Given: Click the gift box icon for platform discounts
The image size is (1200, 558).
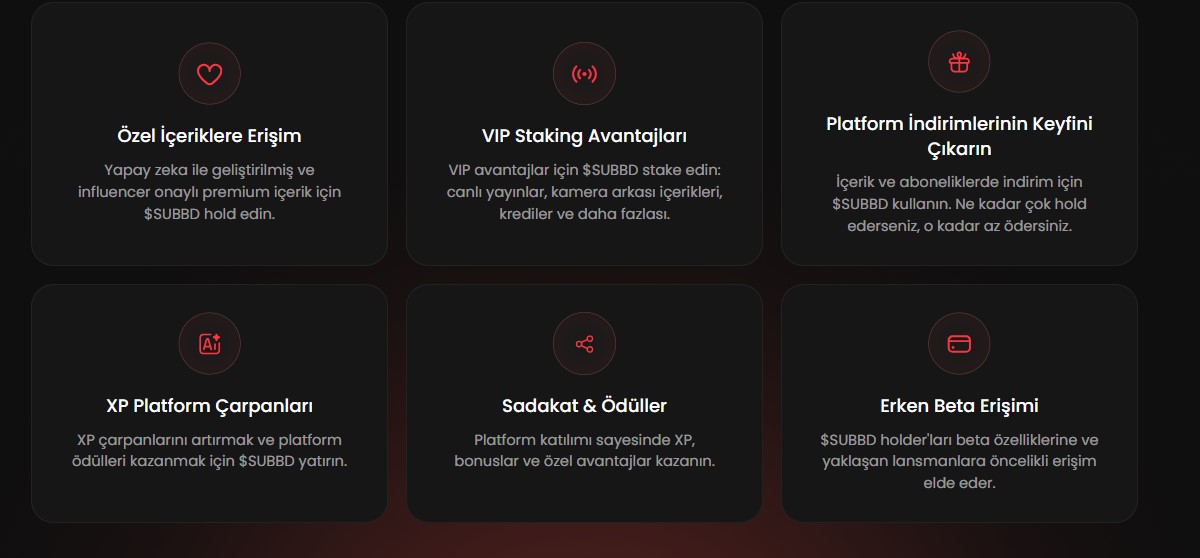Looking at the screenshot, I should [959, 62].
